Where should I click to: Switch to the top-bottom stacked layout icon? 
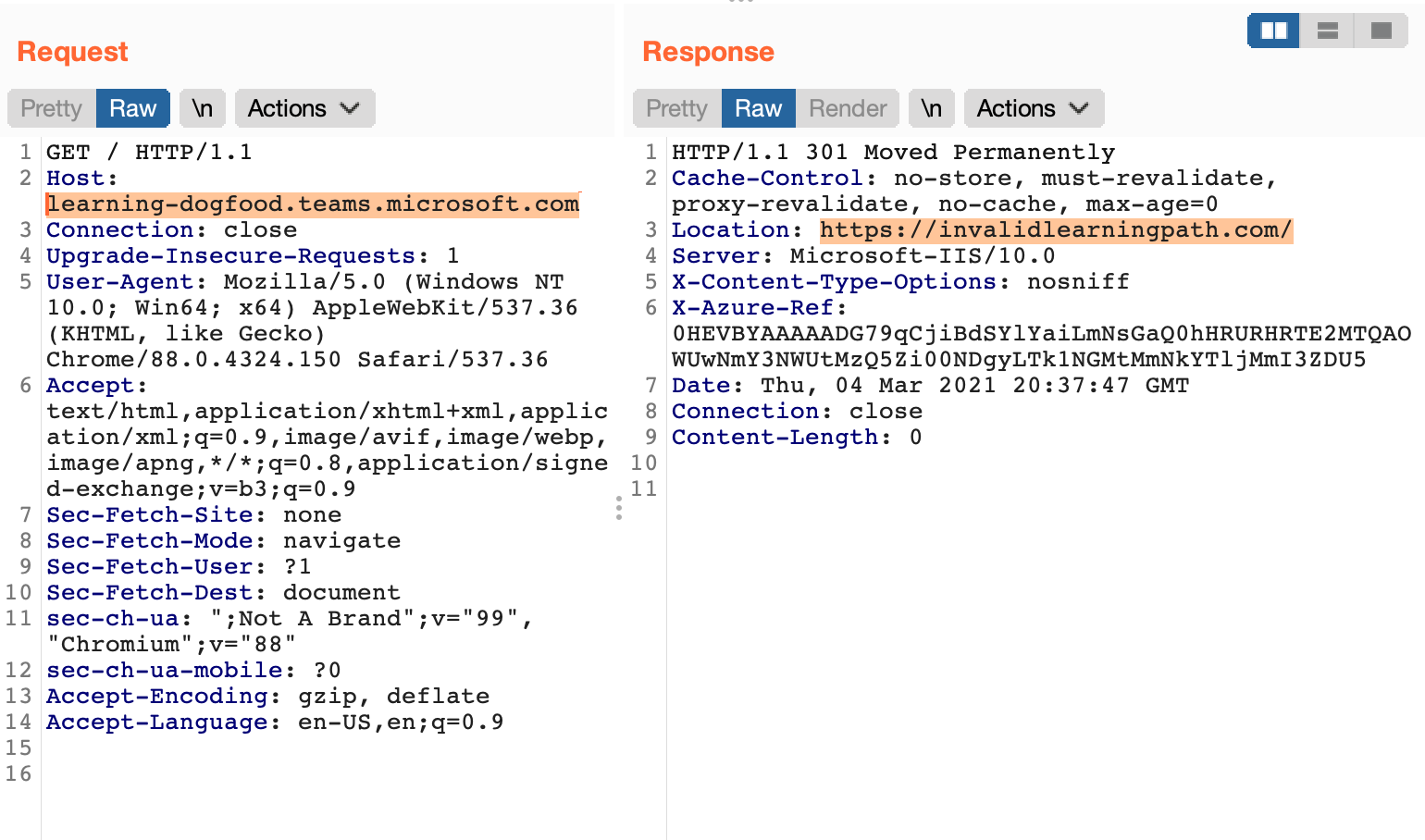point(1327,31)
